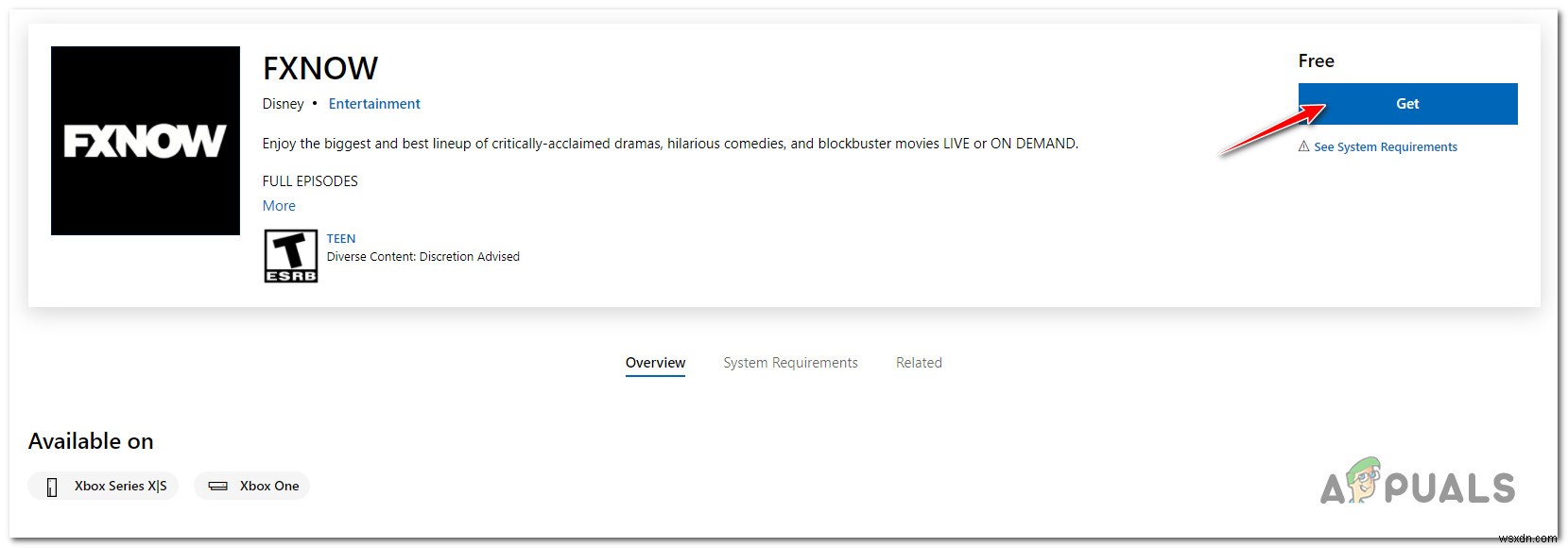The height and width of the screenshot is (548, 1568).
Task: Select the Entertainment category link
Action: (373, 103)
